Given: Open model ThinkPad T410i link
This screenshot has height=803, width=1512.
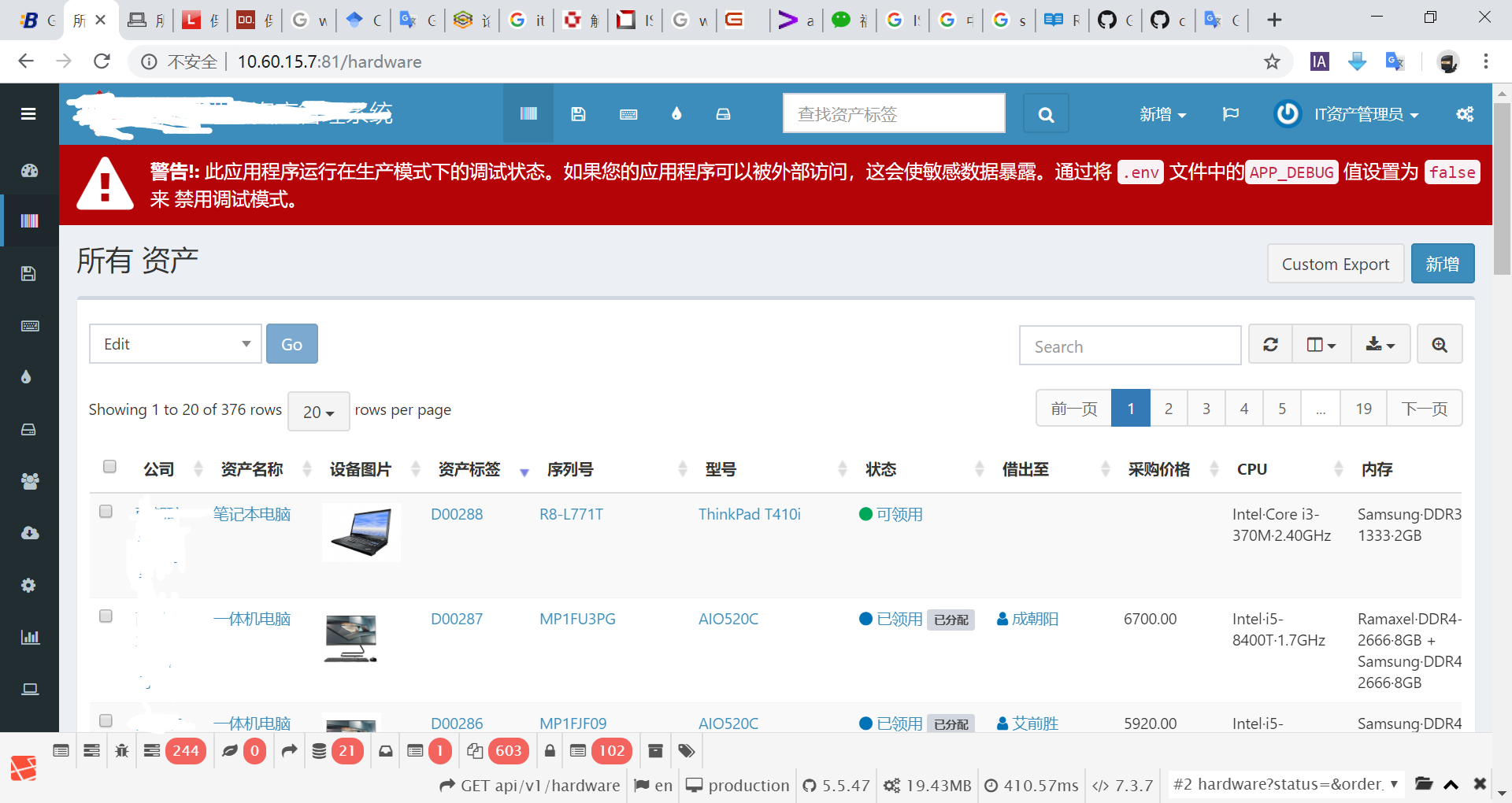Looking at the screenshot, I should (x=750, y=514).
